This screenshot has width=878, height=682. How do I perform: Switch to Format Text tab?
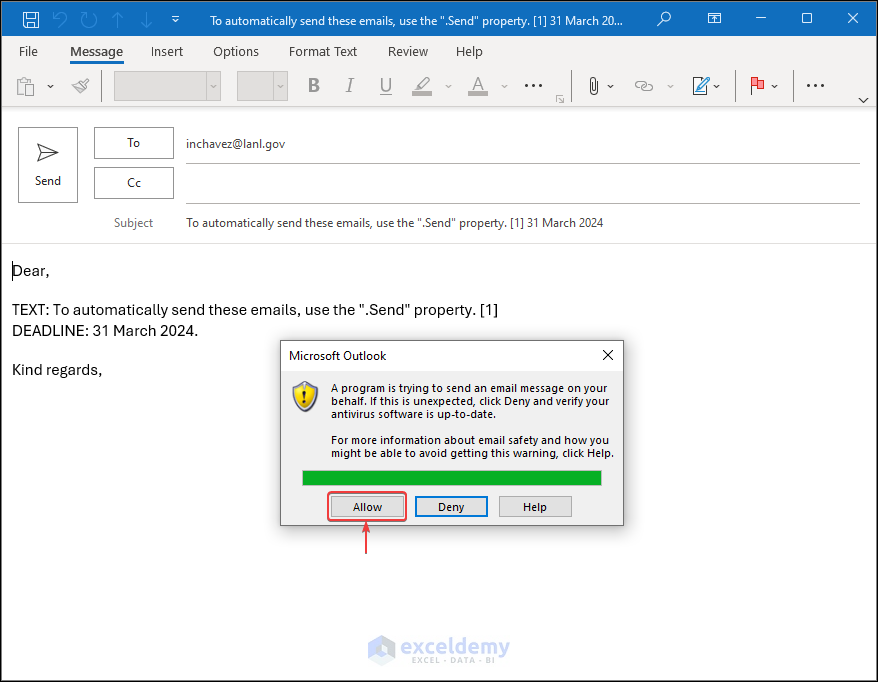[323, 52]
